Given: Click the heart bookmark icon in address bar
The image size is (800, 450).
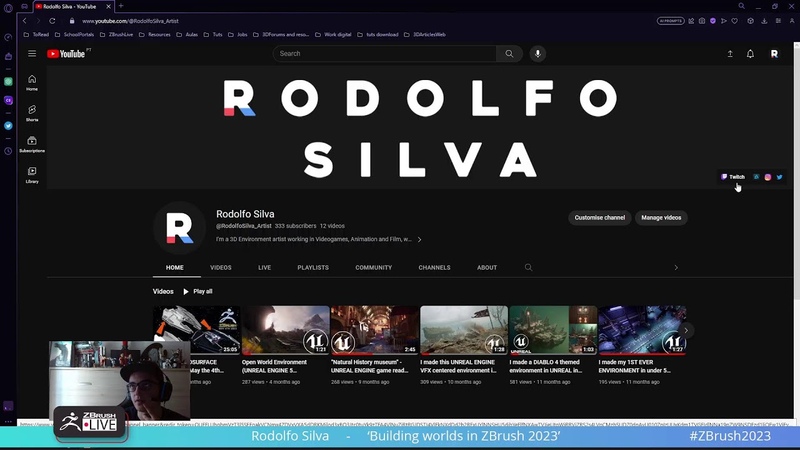Looking at the screenshot, I should 735,21.
